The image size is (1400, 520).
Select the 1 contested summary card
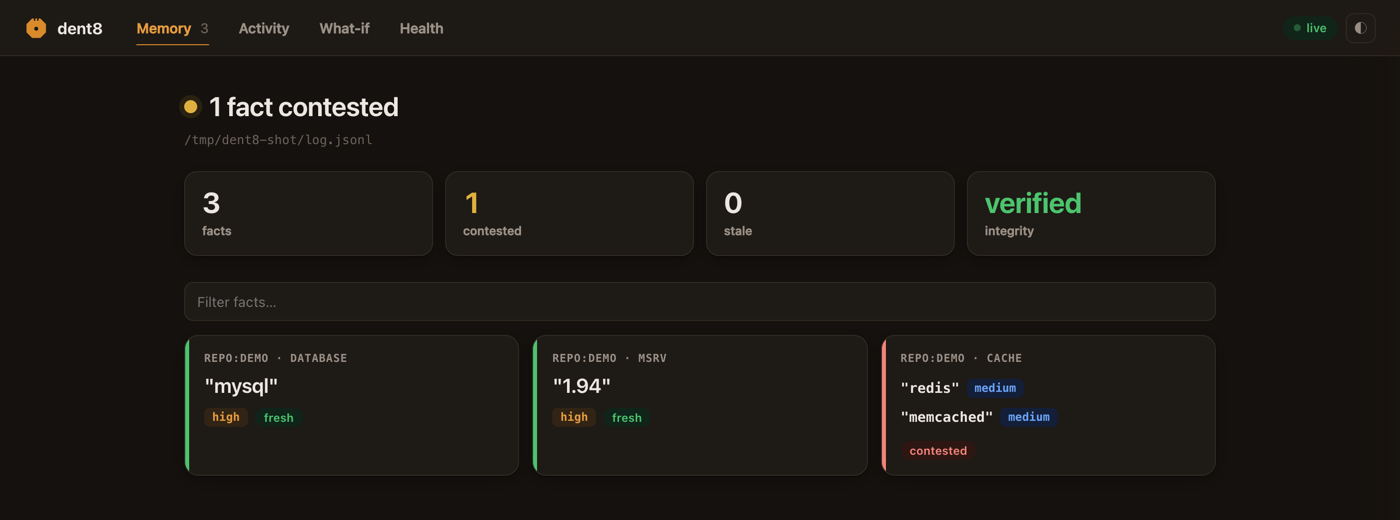[569, 213]
